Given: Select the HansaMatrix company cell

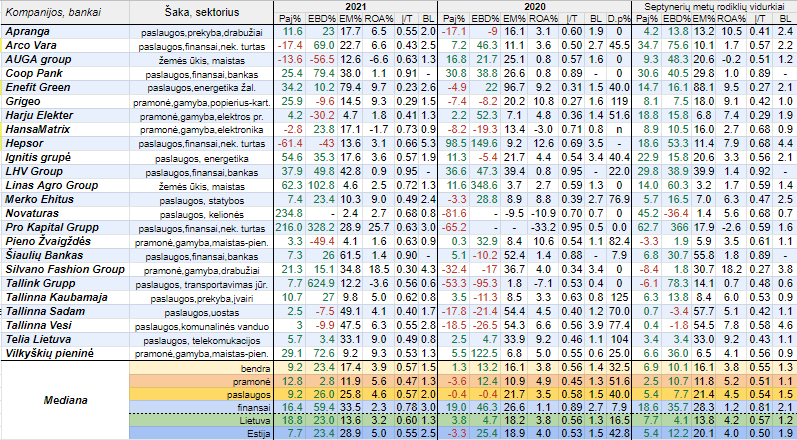Looking at the screenshot, I should click(65, 130).
